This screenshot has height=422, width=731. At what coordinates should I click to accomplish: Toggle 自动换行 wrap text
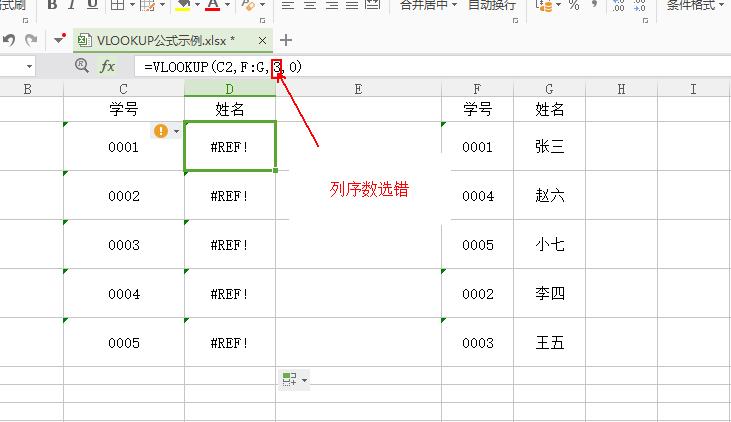(492, 5)
